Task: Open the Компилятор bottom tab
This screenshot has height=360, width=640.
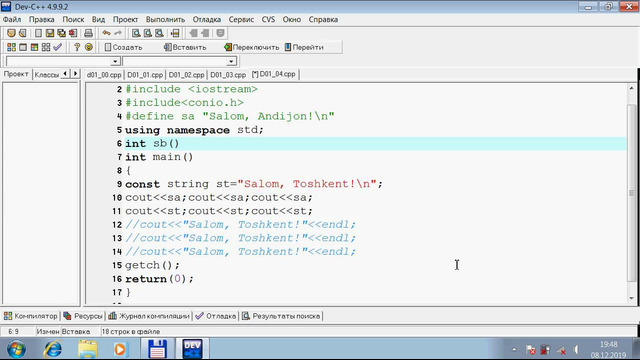Action: coord(31,316)
